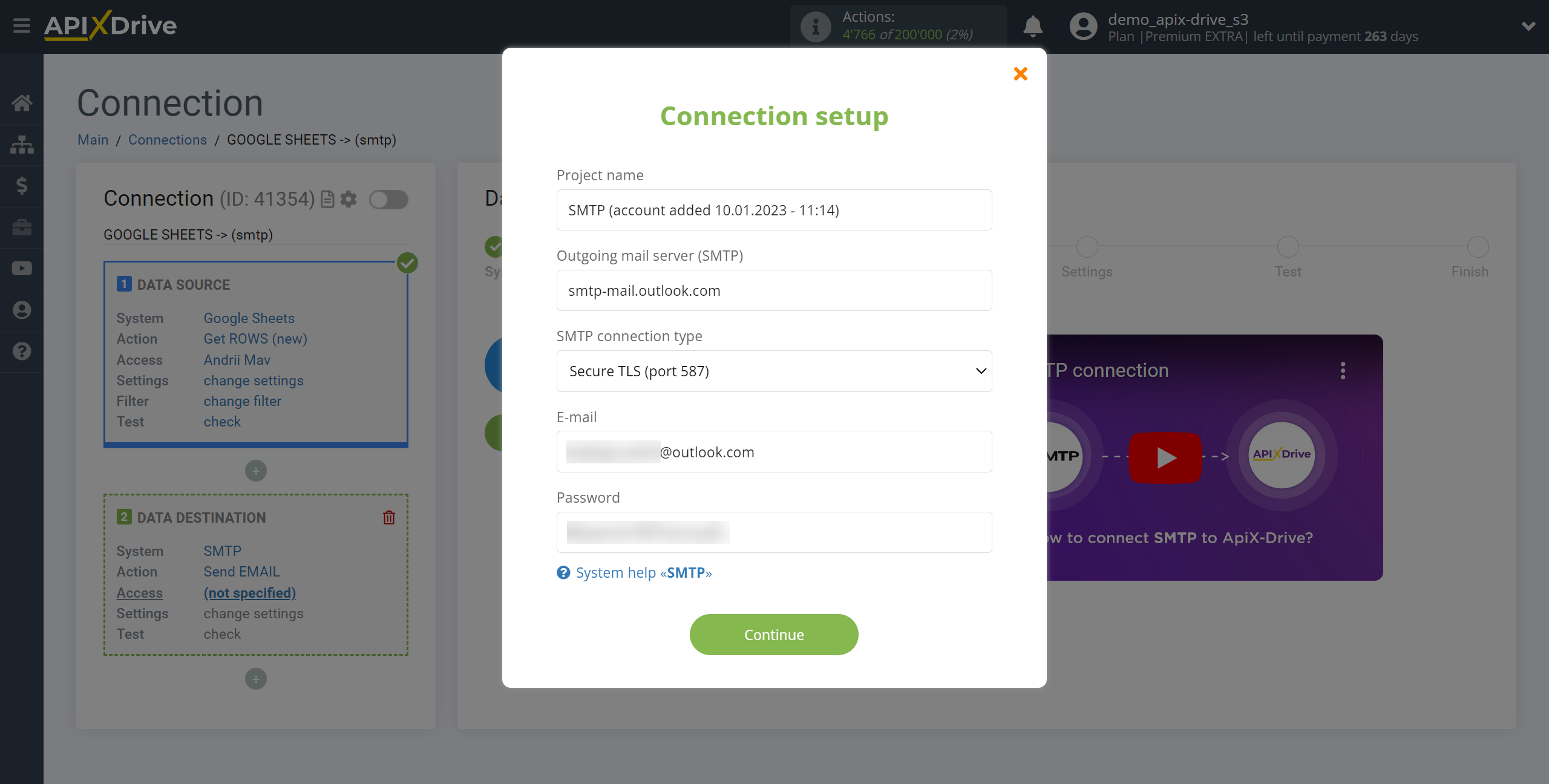This screenshot has height=784, width=1549.
Task: Open notifications bell icon
Action: coord(1033,26)
